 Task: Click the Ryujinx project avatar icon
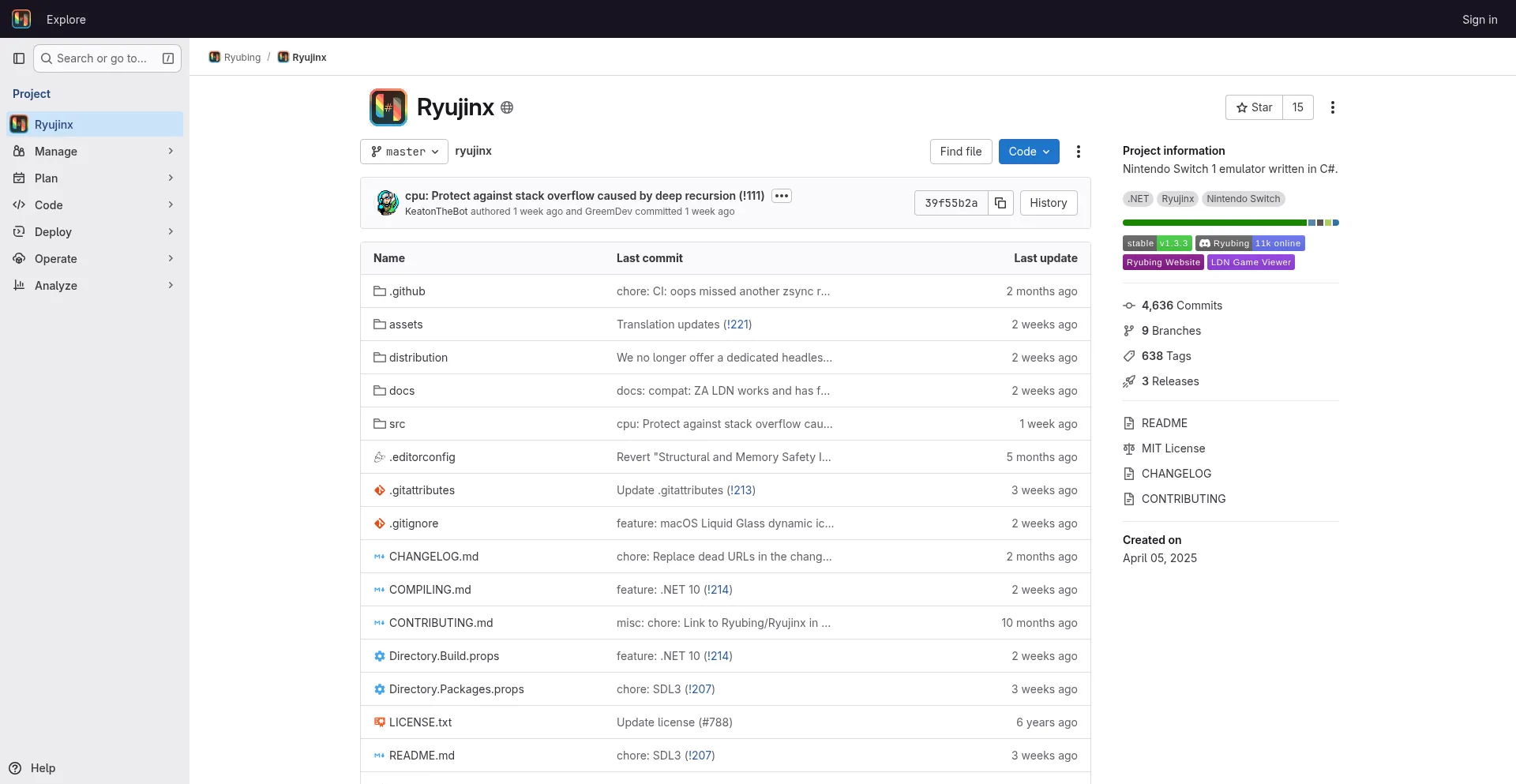pos(388,107)
